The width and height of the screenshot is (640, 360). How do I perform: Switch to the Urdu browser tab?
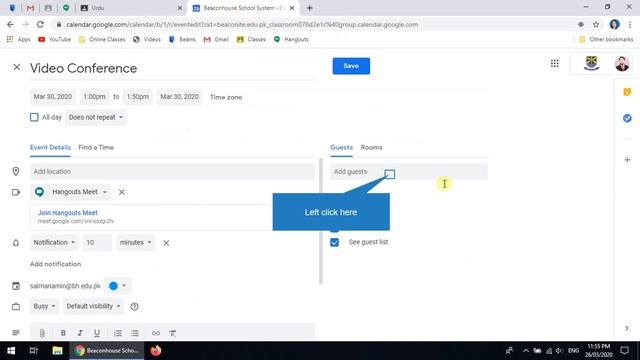point(130,8)
